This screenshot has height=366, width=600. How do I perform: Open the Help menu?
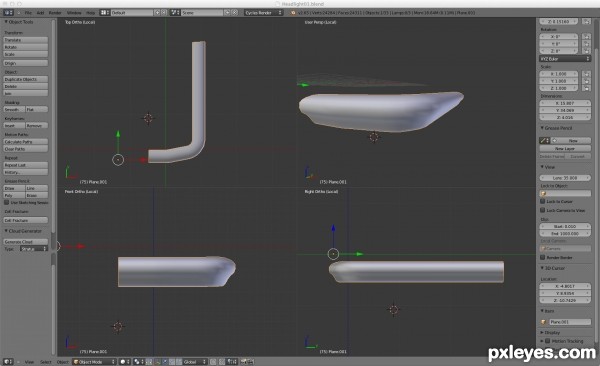pyautogui.click(x=90, y=13)
